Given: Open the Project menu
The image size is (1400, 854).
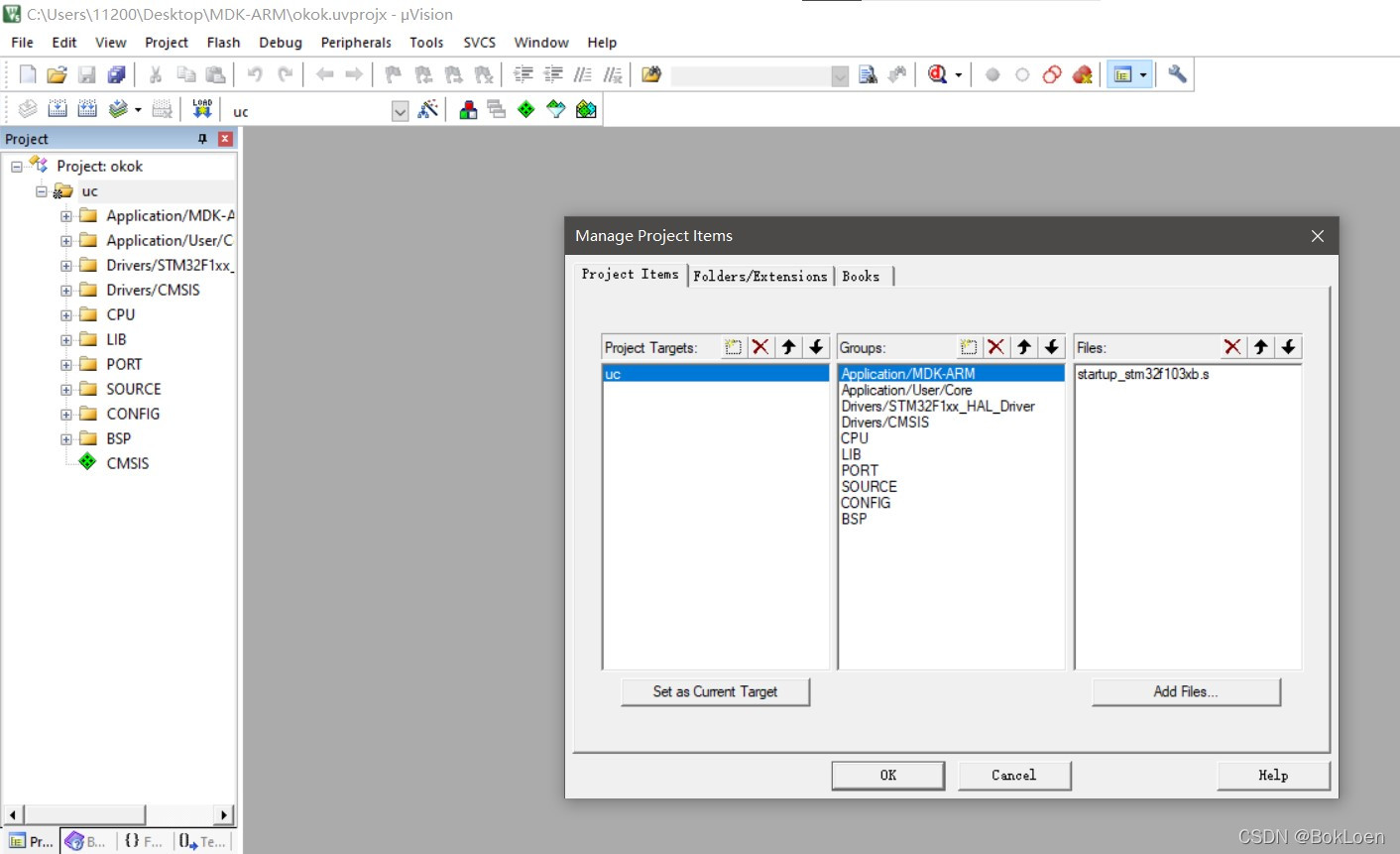Looking at the screenshot, I should point(167,43).
